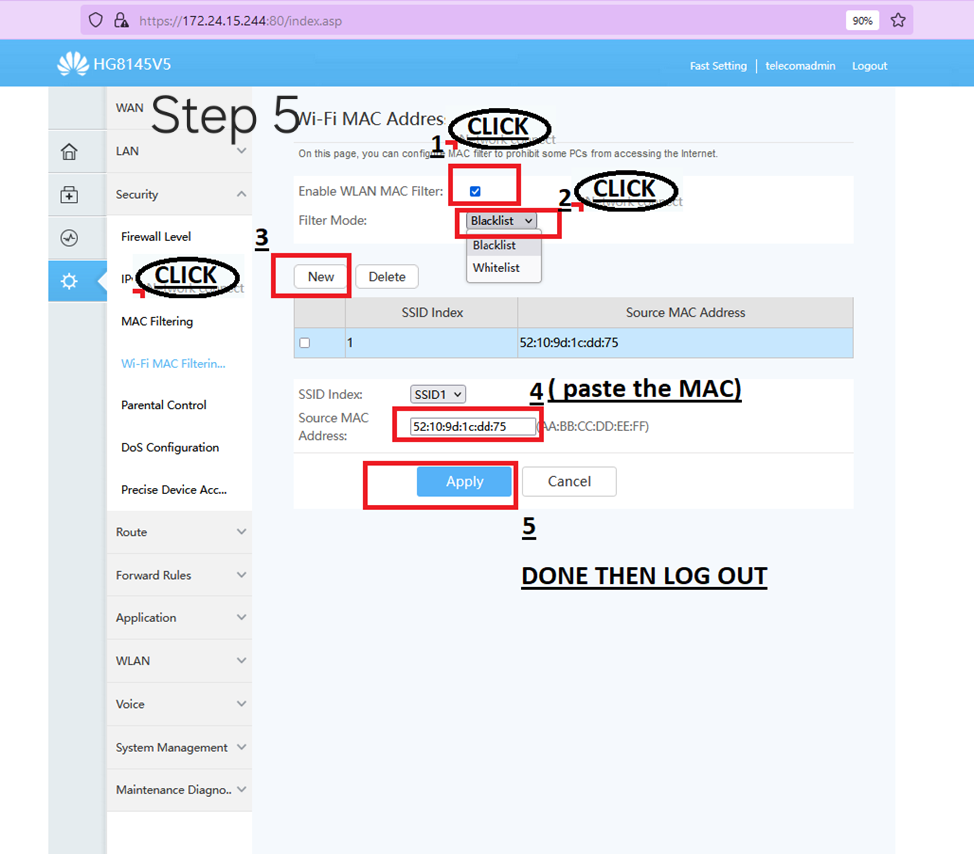
Task: Click the 90% zoom indicator
Action: point(862,20)
